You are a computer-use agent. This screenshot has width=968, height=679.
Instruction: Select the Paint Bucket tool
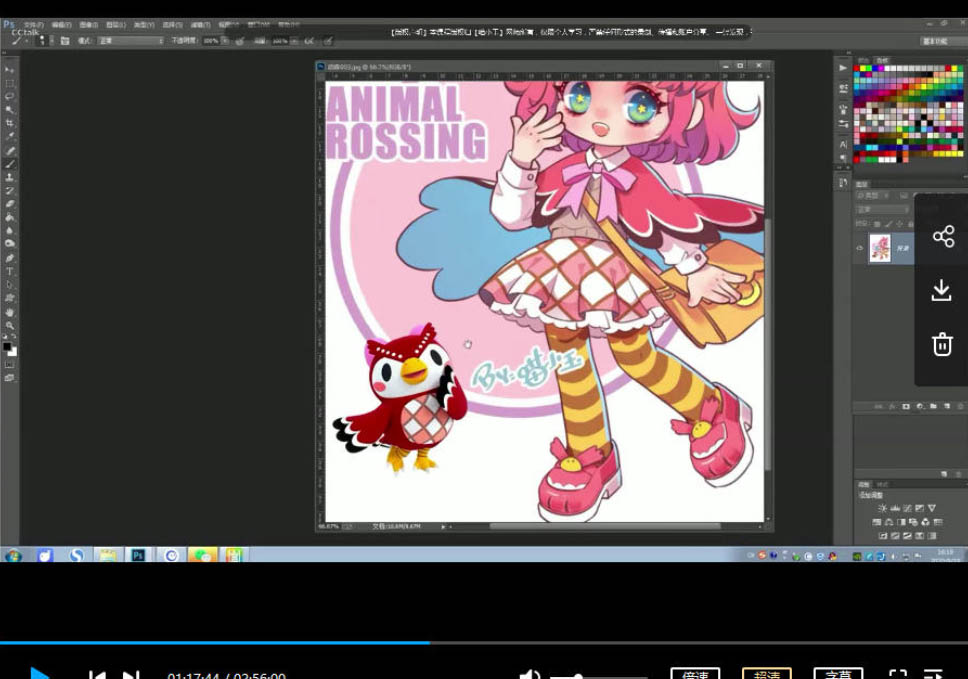[9, 217]
